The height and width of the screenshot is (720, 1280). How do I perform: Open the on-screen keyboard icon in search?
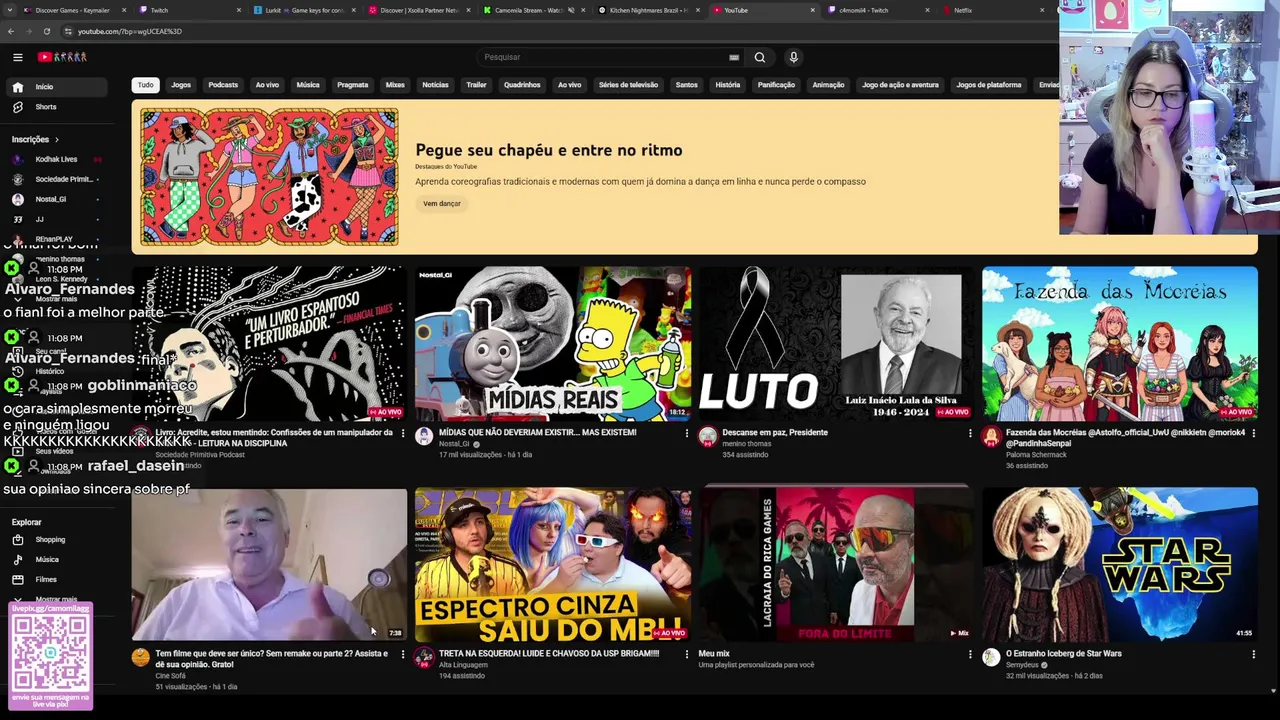(x=734, y=57)
